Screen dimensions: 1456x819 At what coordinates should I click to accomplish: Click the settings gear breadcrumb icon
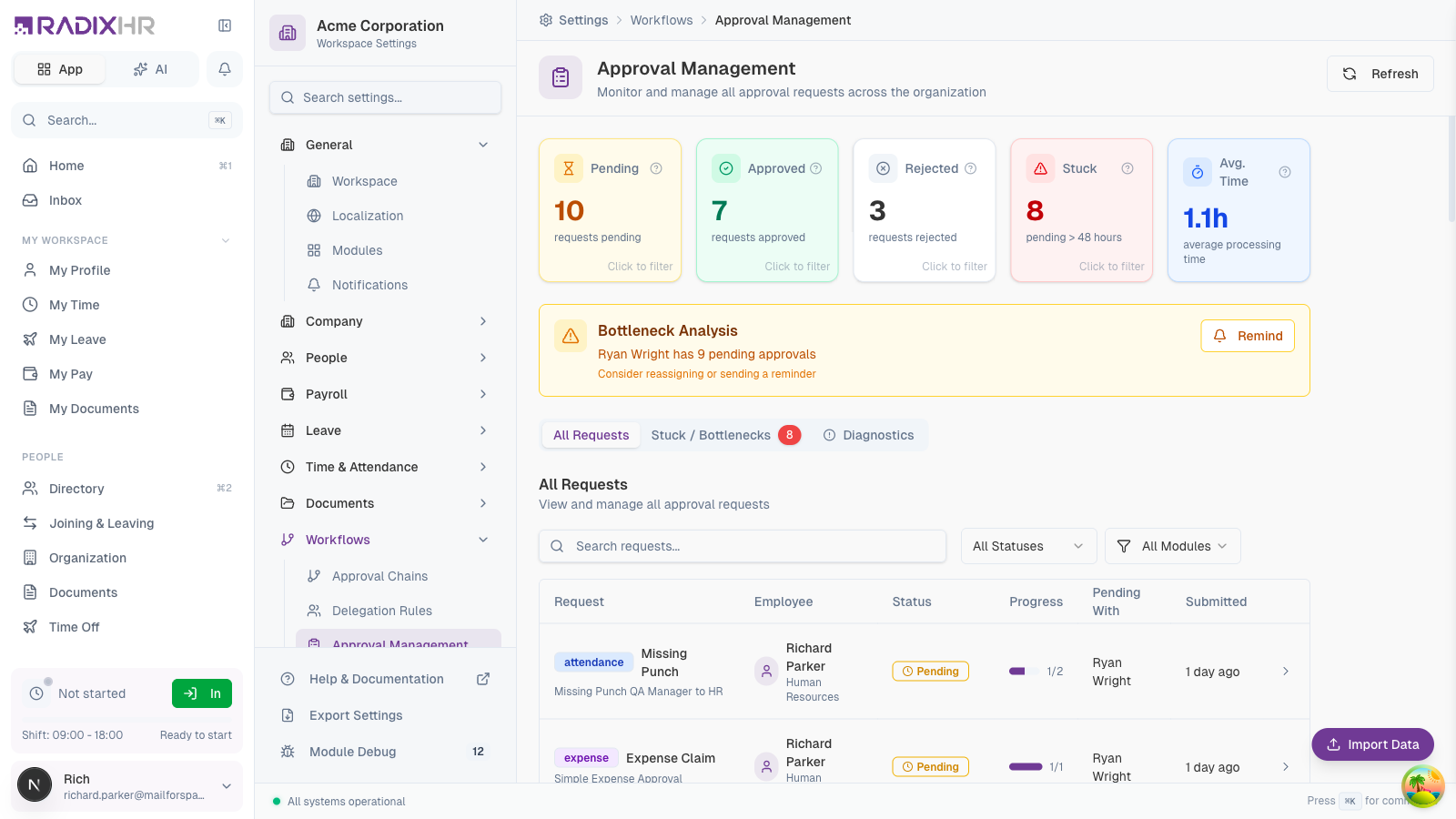tap(546, 20)
